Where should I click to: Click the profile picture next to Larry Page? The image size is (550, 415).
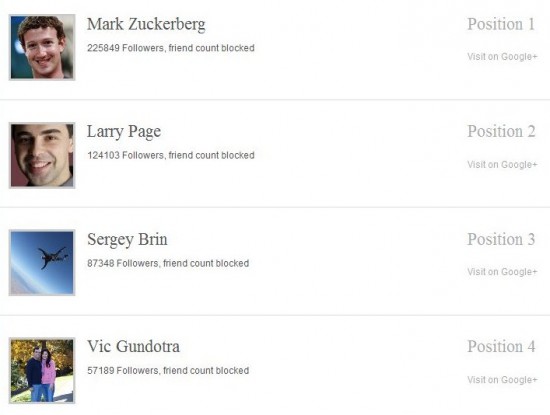tap(42, 155)
